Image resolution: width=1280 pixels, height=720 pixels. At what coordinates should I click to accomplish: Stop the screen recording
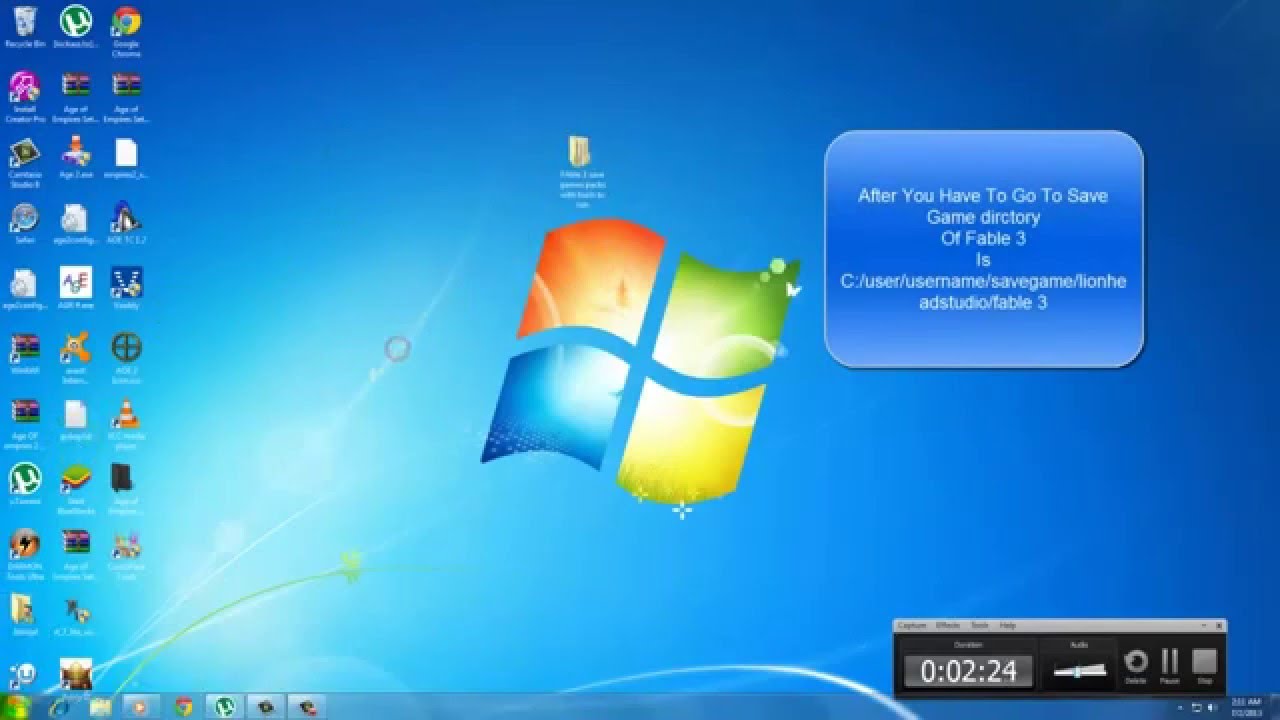(1205, 665)
